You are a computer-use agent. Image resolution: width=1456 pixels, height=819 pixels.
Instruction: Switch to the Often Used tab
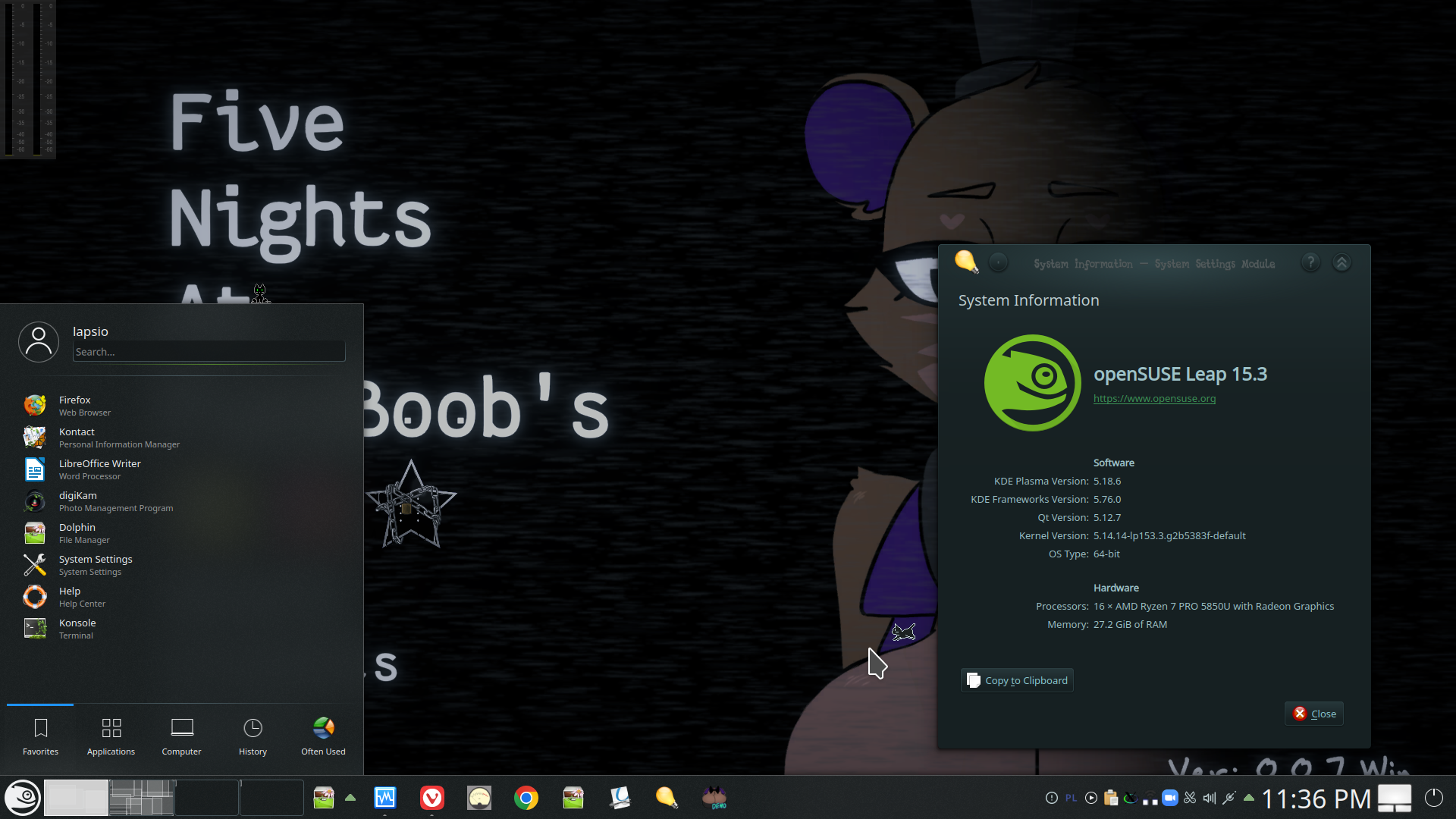coord(323,737)
